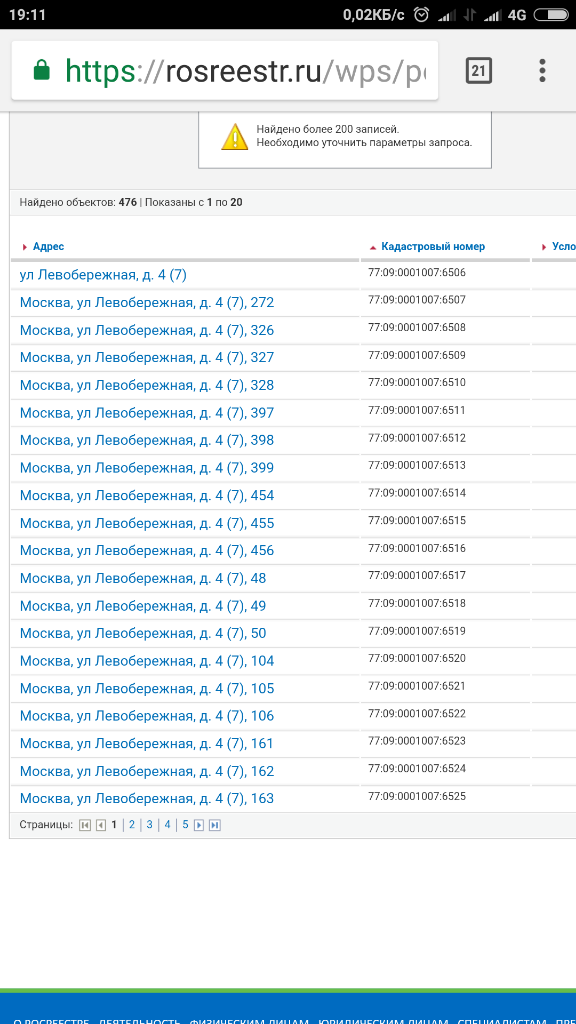Sort by the partially visible Усло column
Viewport: 576px width, 1024px height.
pos(564,247)
